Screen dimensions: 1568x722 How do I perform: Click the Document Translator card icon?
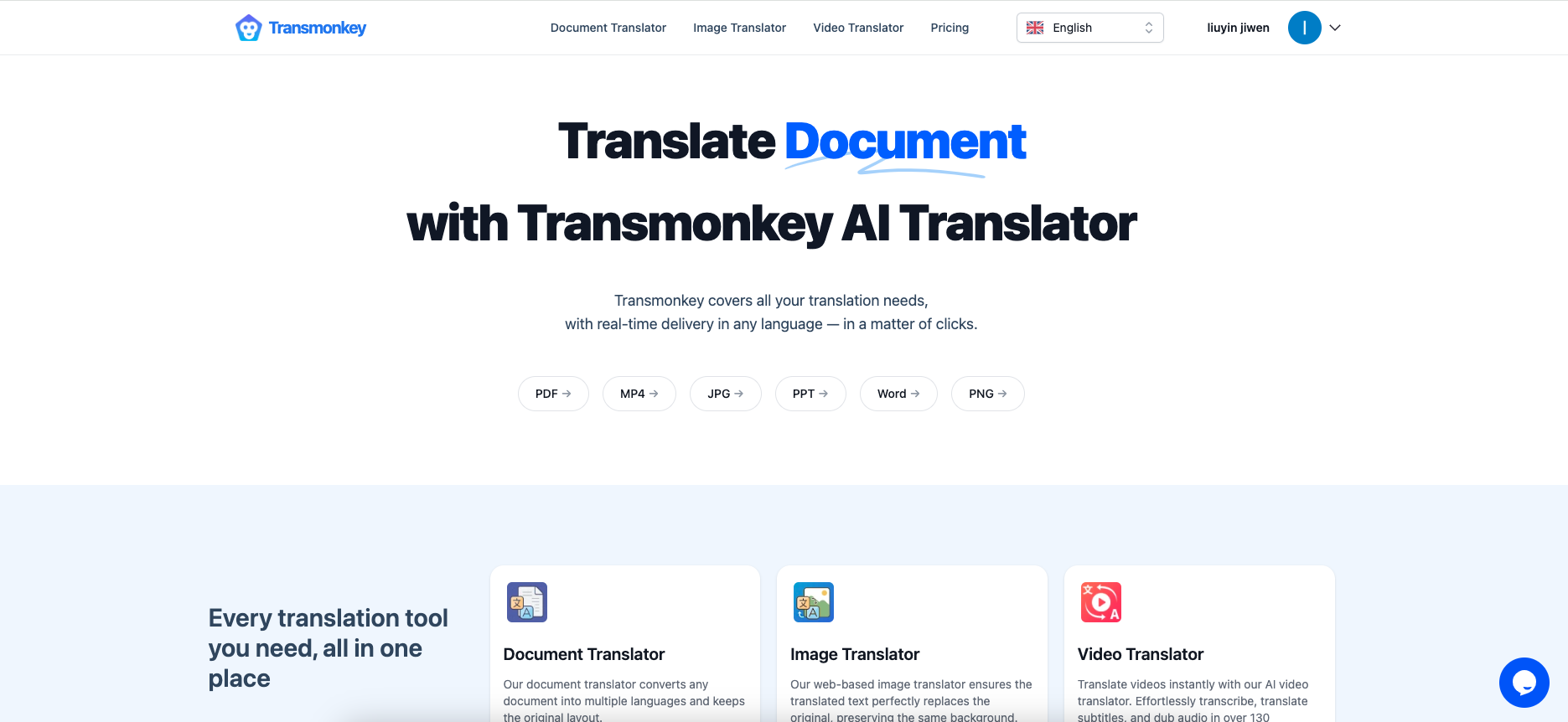coord(527,602)
